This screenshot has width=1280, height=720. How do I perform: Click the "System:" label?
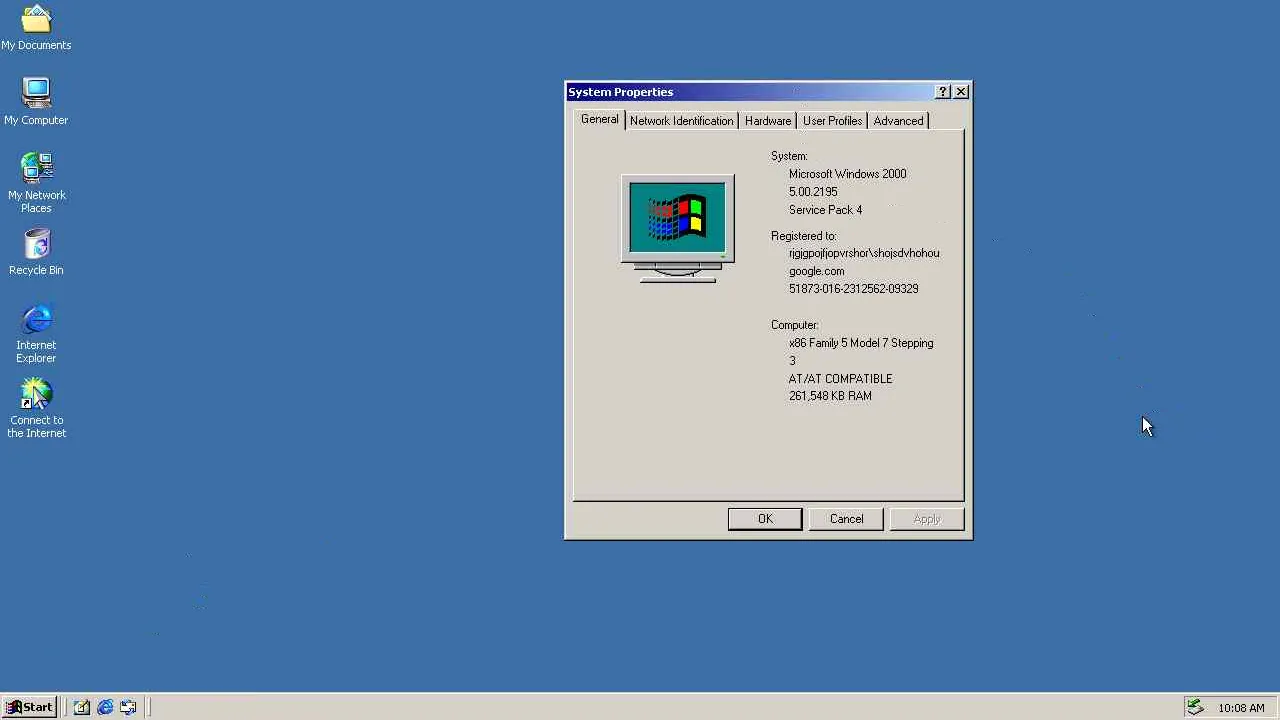click(789, 156)
